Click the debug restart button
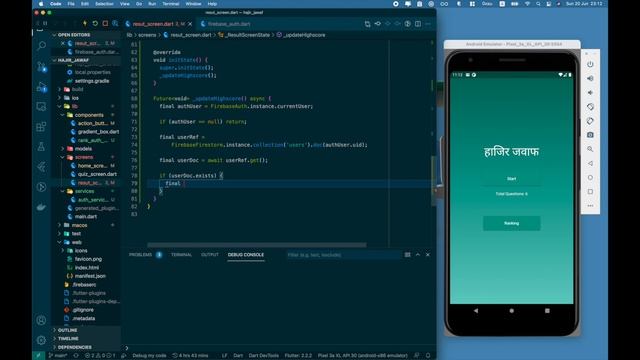Viewport: 640px width, 360px height. click(95, 24)
